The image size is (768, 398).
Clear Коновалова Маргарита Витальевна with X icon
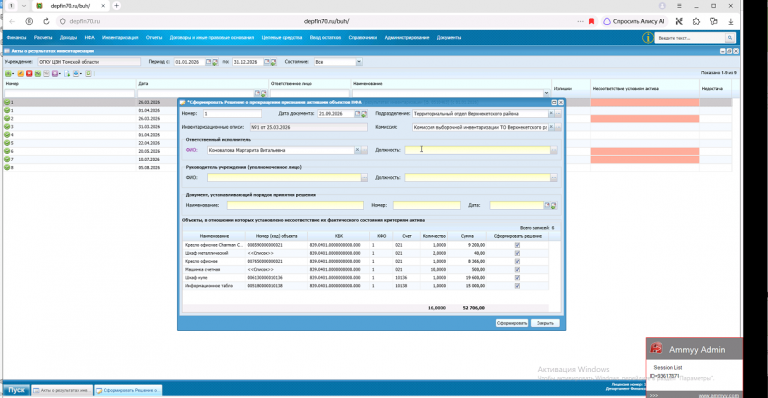(358, 150)
